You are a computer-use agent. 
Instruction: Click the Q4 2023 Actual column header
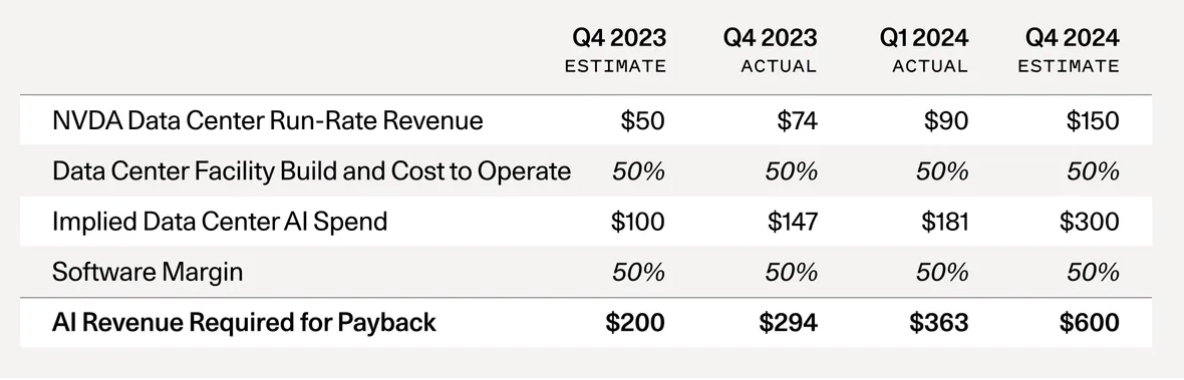tap(770, 51)
